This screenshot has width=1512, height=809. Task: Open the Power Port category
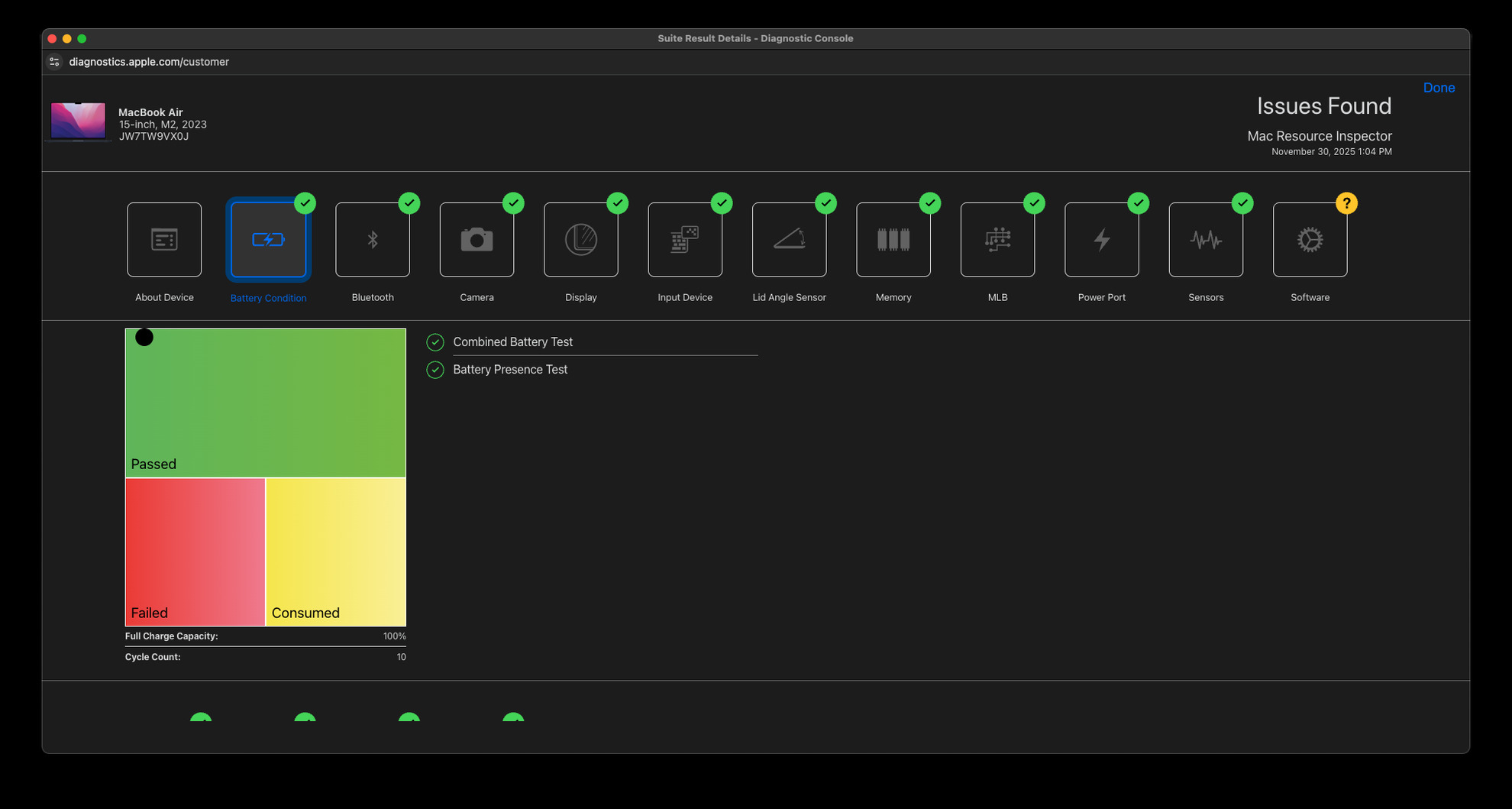click(1102, 240)
